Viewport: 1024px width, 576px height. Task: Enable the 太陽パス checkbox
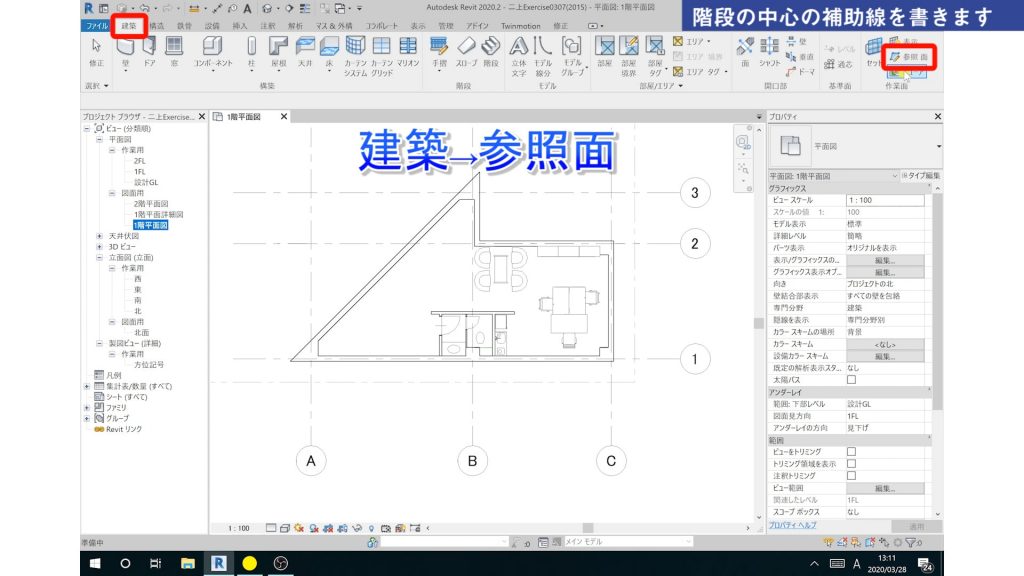pos(850,379)
